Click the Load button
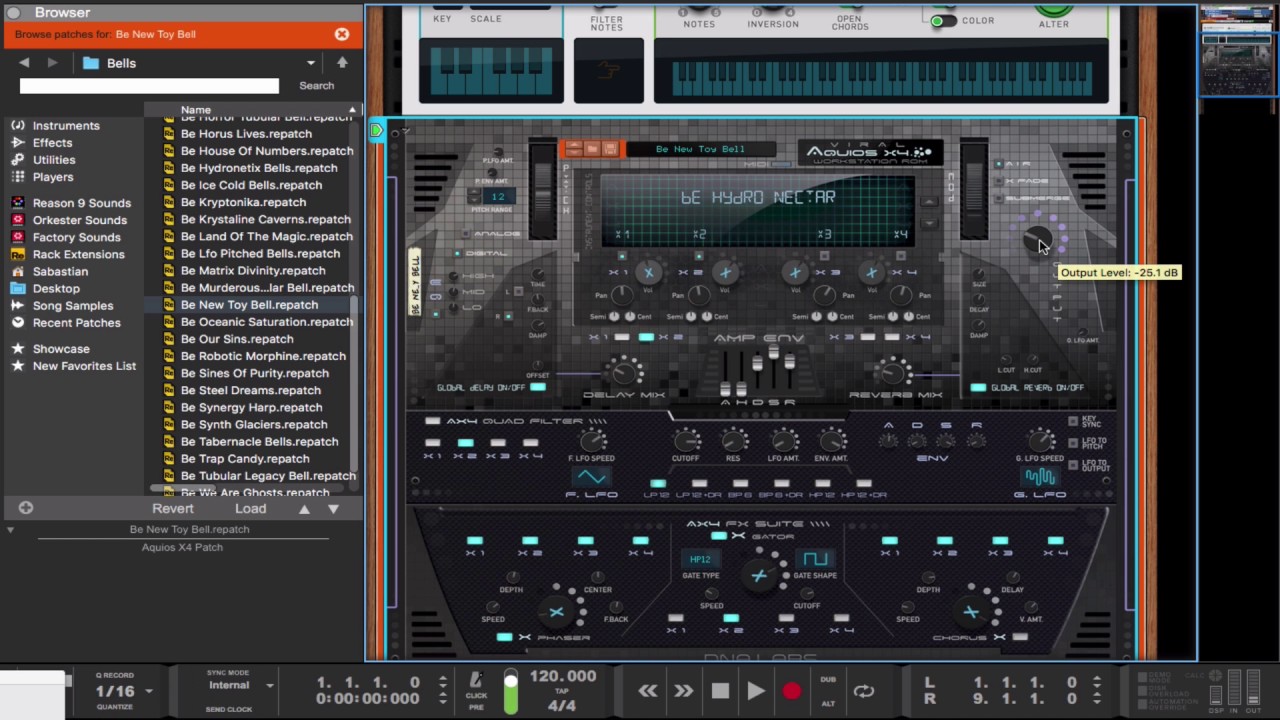The image size is (1280, 720). [x=250, y=509]
